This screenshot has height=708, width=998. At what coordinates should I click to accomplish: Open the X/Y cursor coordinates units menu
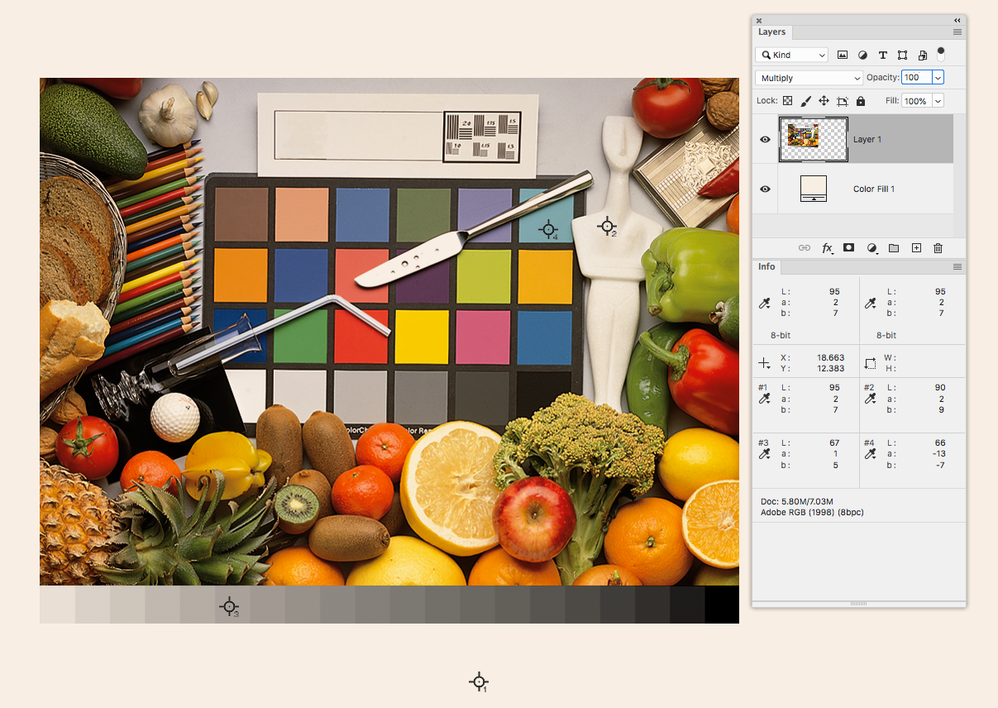tap(764, 364)
